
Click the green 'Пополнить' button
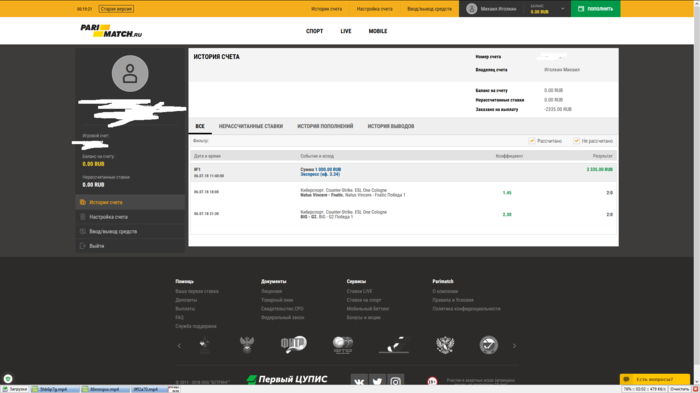pos(596,8)
